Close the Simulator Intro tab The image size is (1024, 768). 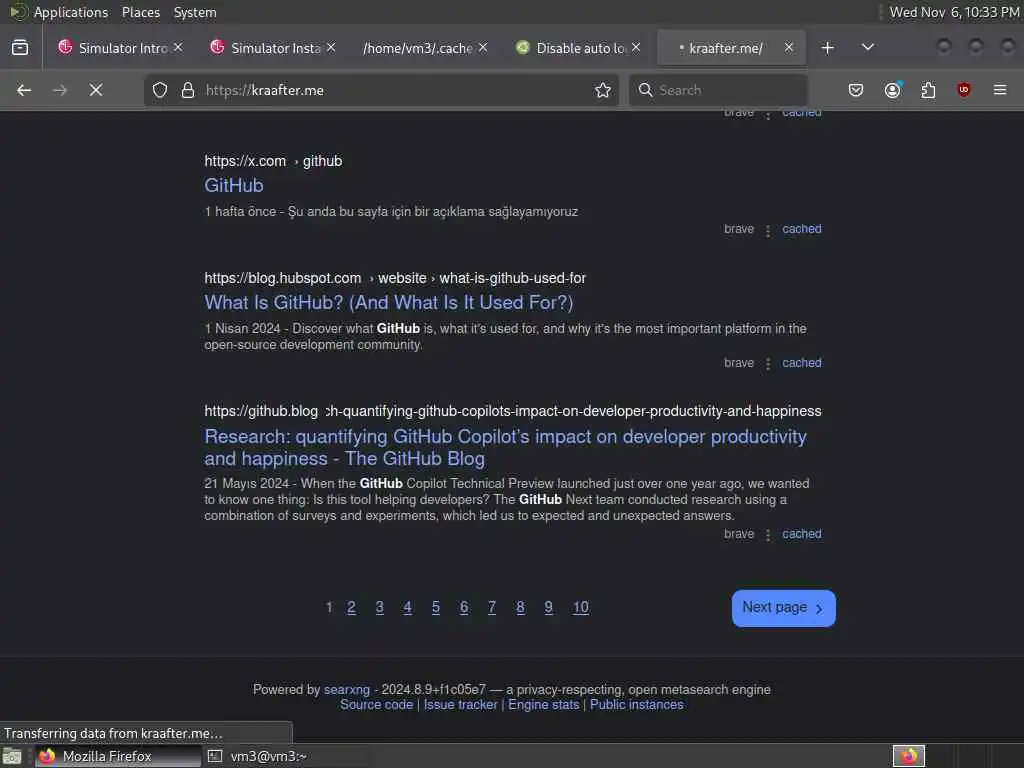click(178, 48)
